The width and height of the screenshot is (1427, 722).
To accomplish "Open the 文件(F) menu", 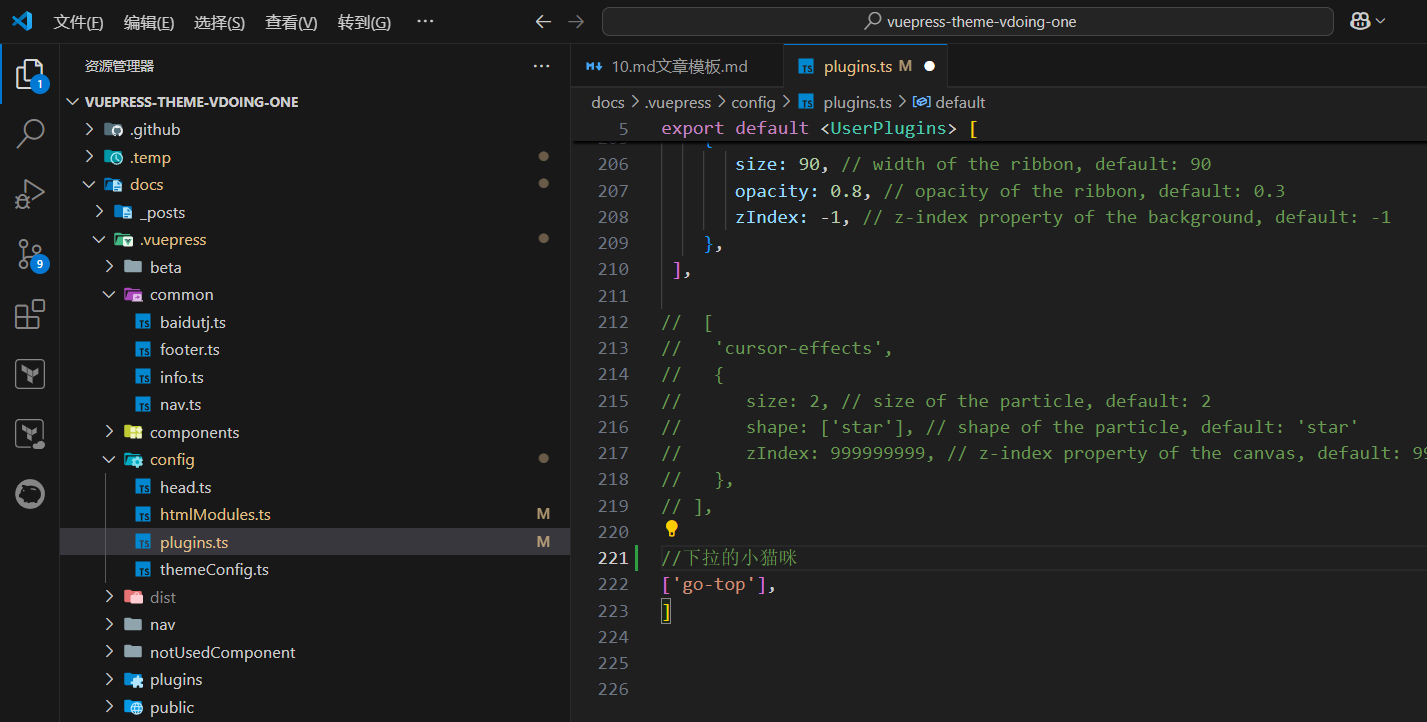I will [x=78, y=22].
